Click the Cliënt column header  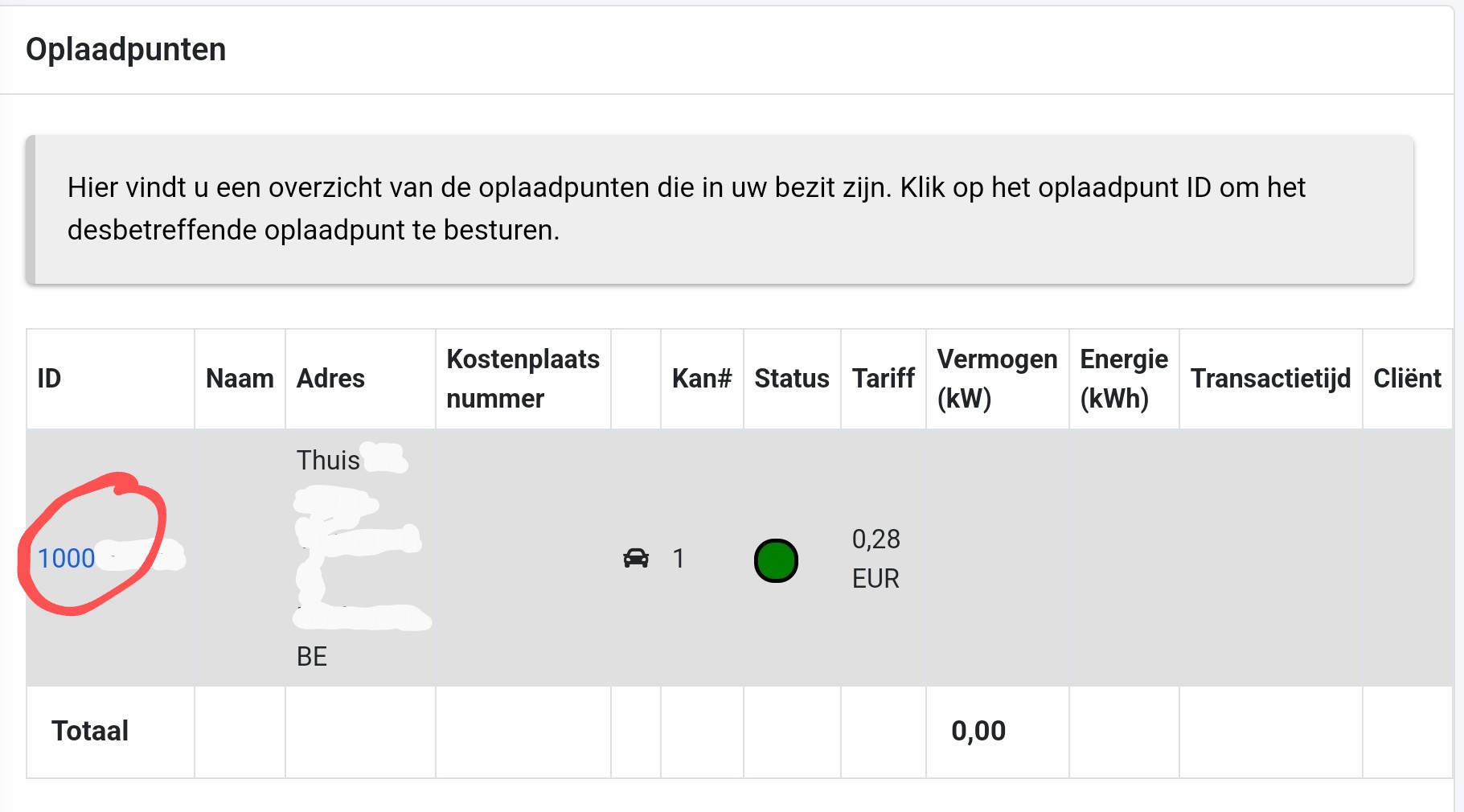point(1407,379)
